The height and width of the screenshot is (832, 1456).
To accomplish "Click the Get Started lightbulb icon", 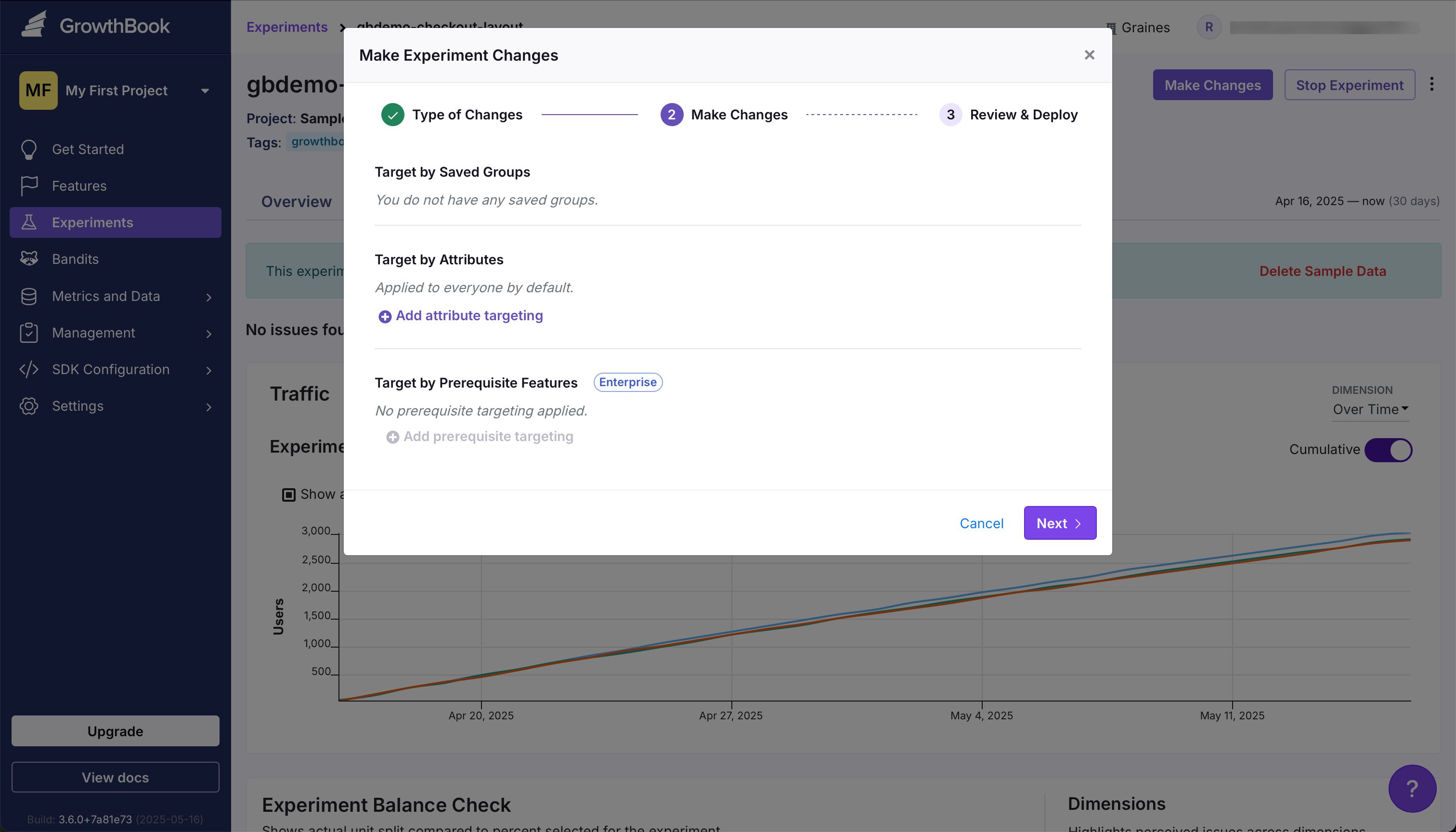I will (28, 150).
